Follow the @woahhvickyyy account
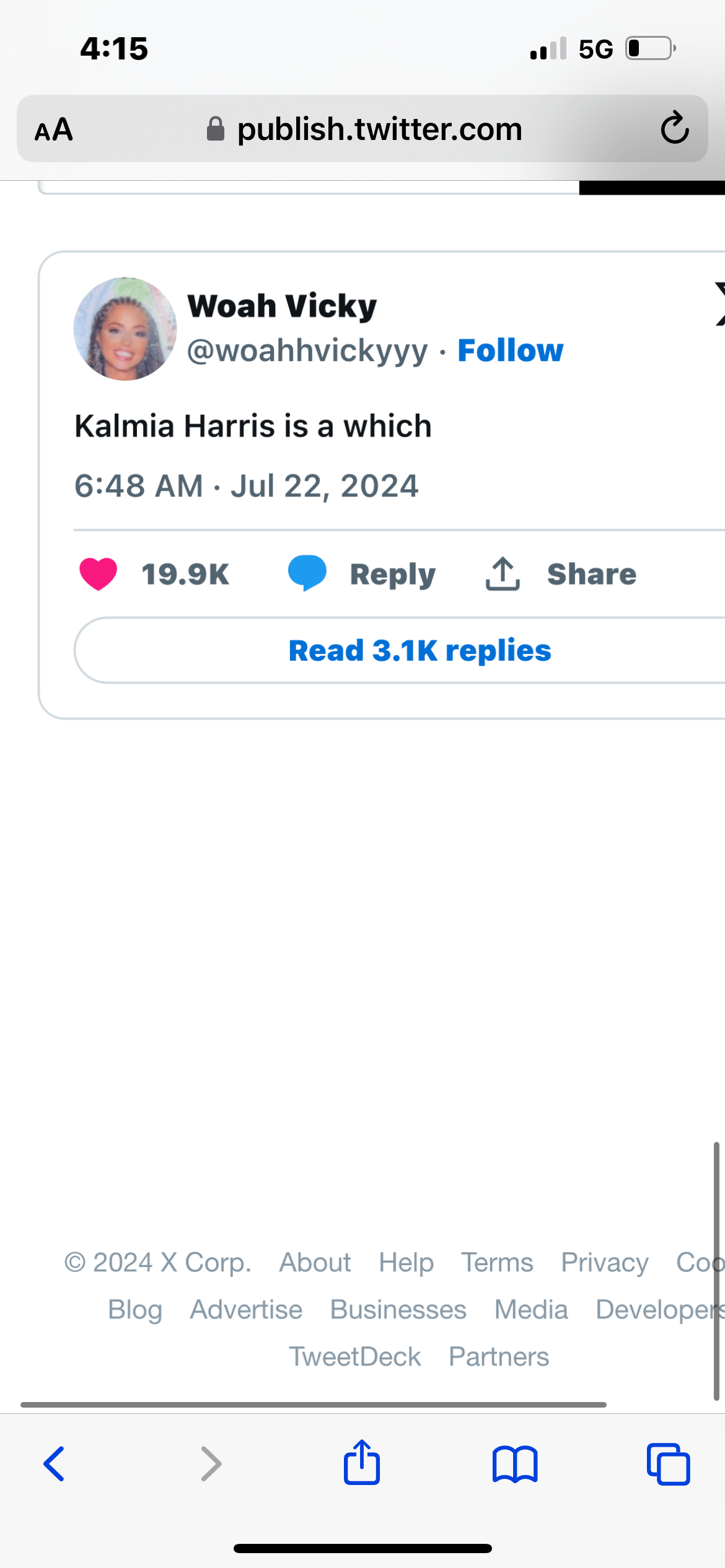725x1568 pixels. 511,351
